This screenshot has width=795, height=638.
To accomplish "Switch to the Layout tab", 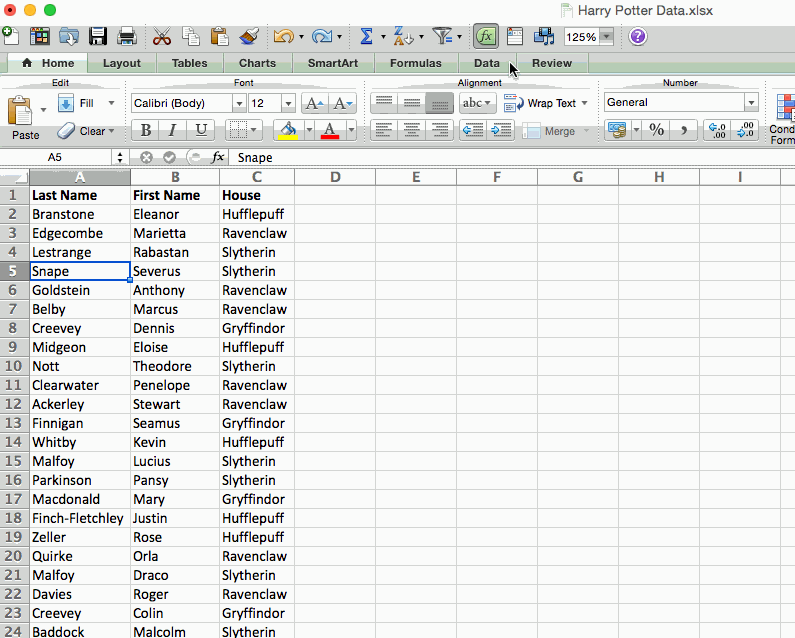I will click(122, 63).
